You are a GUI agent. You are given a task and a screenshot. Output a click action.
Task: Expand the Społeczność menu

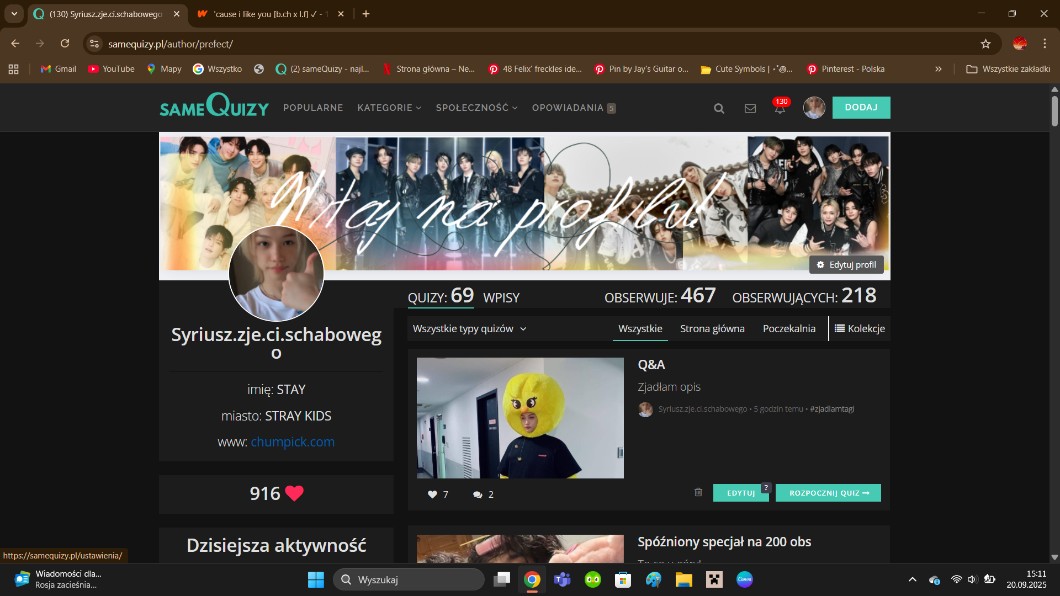click(476, 108)
